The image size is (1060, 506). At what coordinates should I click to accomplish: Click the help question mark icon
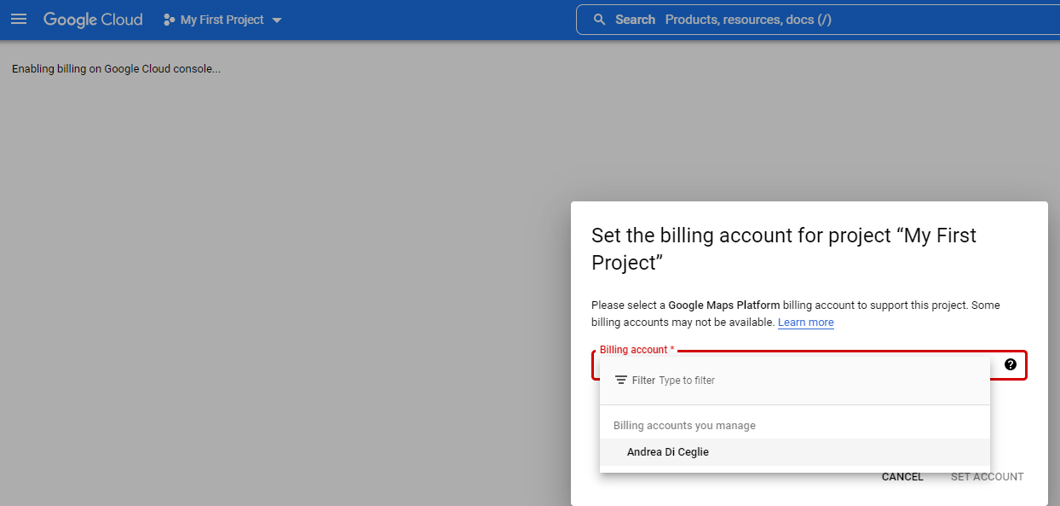[1010, 365]
